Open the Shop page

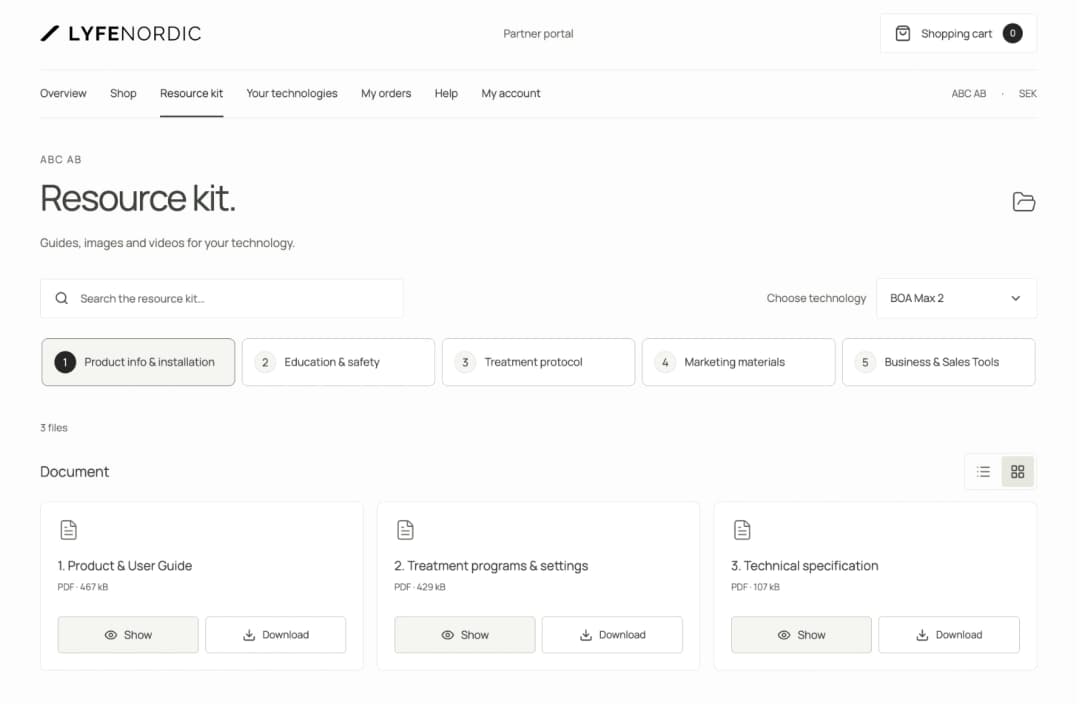[x=123, y=93]
